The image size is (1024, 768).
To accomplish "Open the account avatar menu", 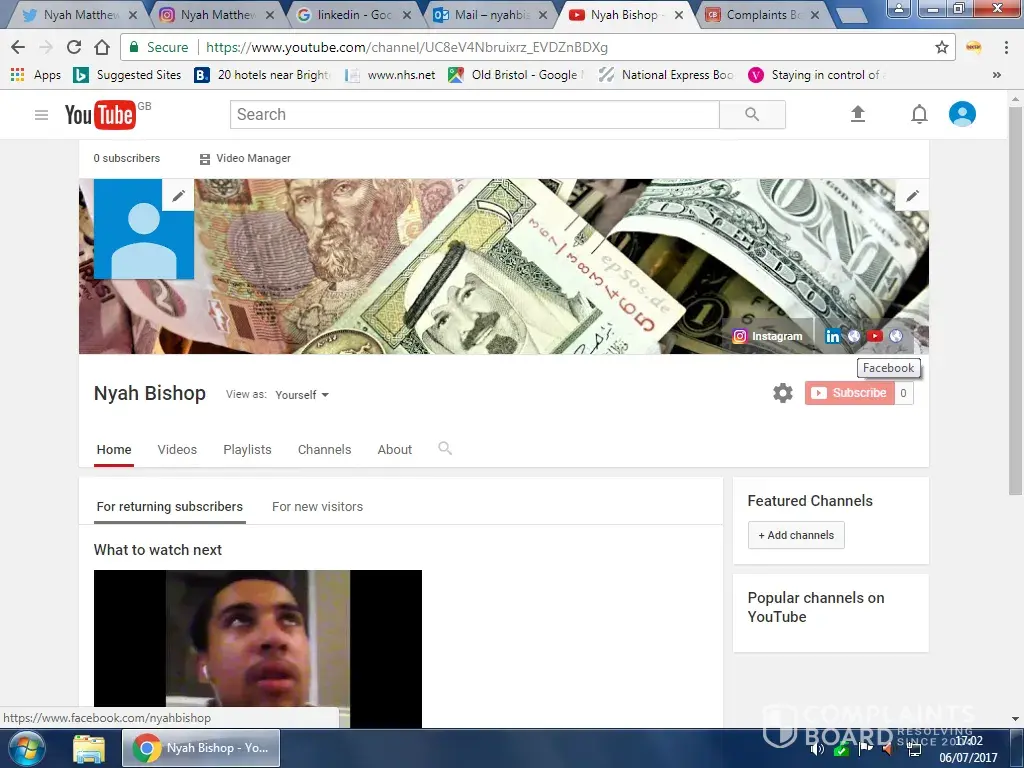I will coord(962,115).
